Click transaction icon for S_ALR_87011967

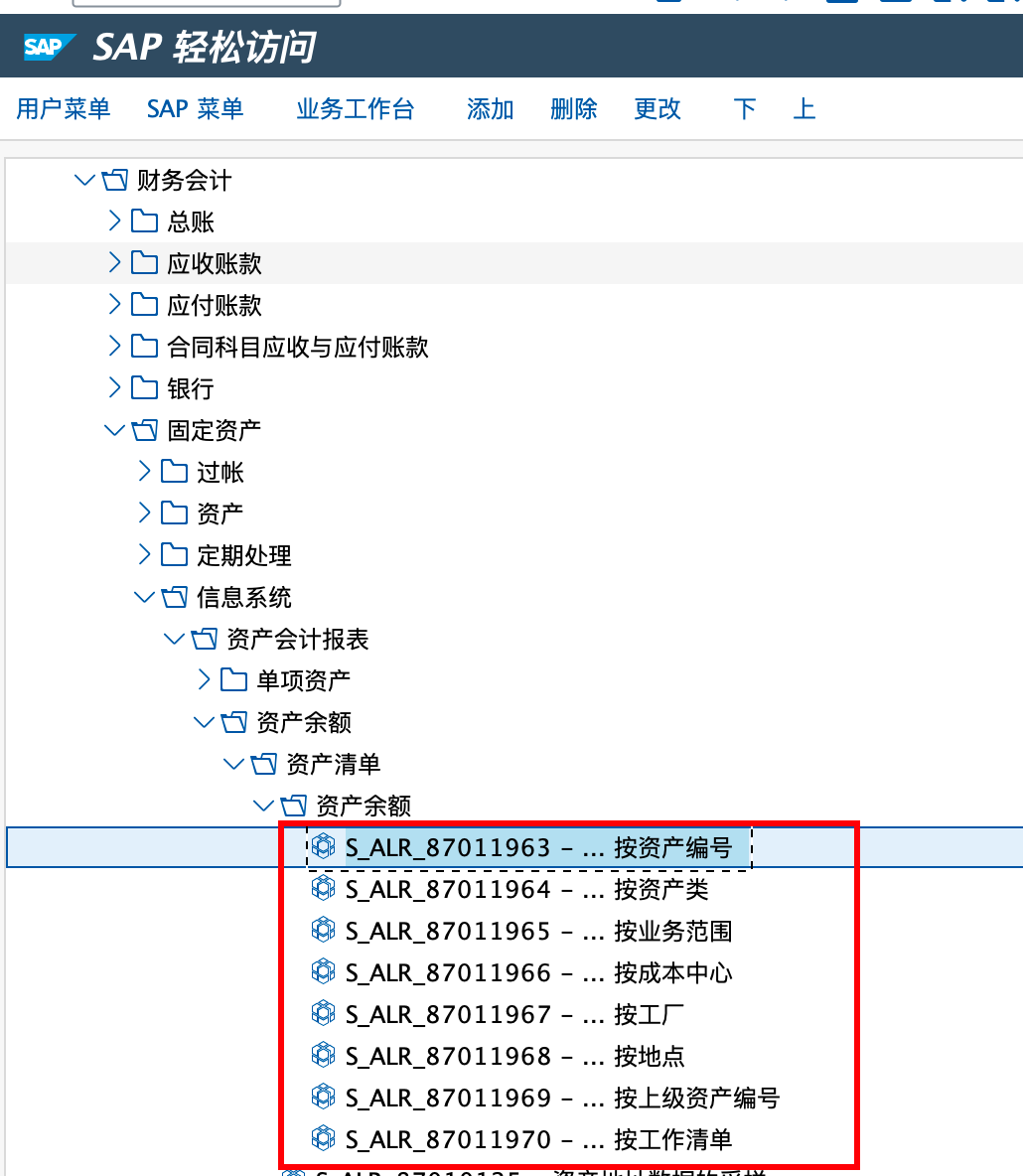point(323,1014)
